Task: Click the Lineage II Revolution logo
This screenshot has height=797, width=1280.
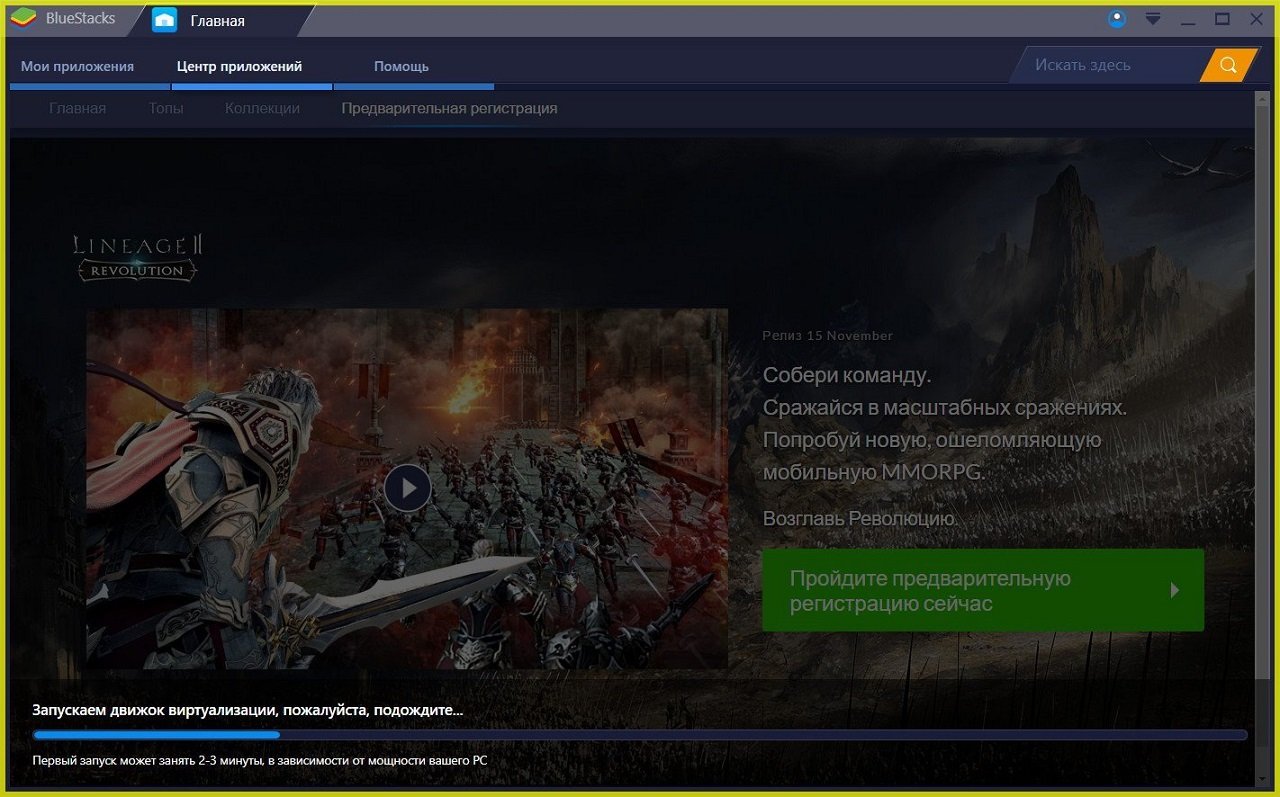Action: 137,257
